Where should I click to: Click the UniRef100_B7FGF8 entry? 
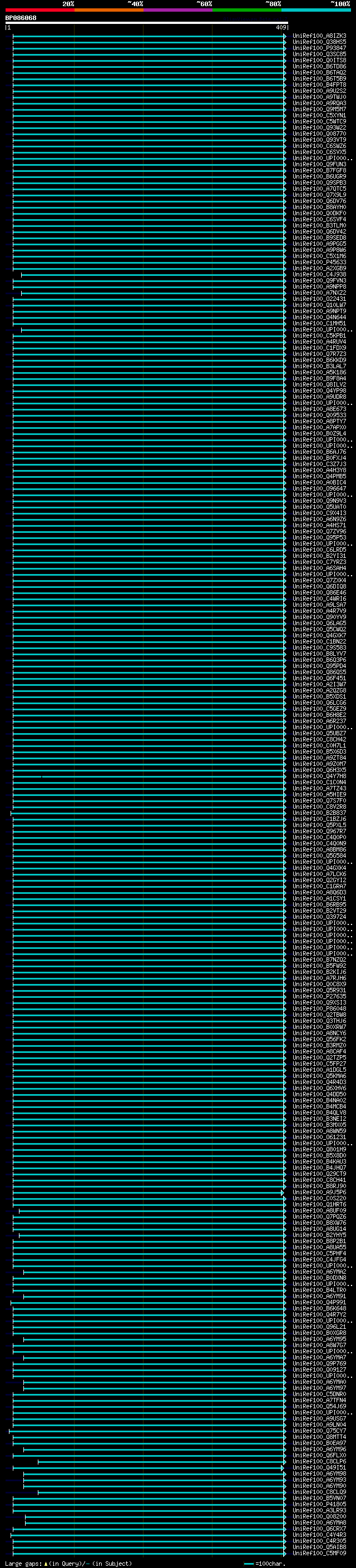tap(319, 170)
